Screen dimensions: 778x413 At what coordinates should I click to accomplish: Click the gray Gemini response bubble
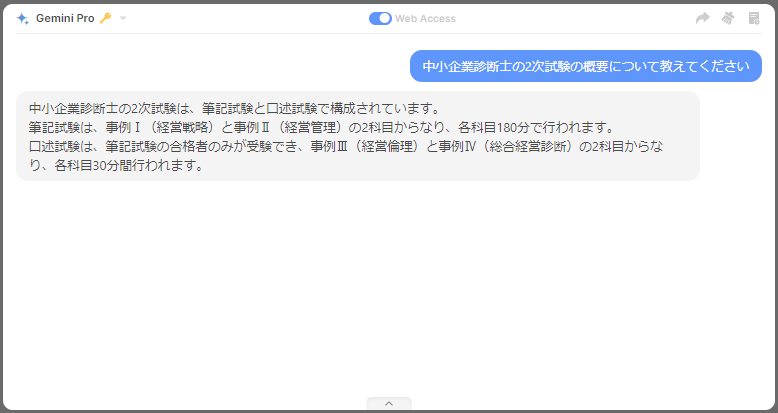click(x=358, y=136)
